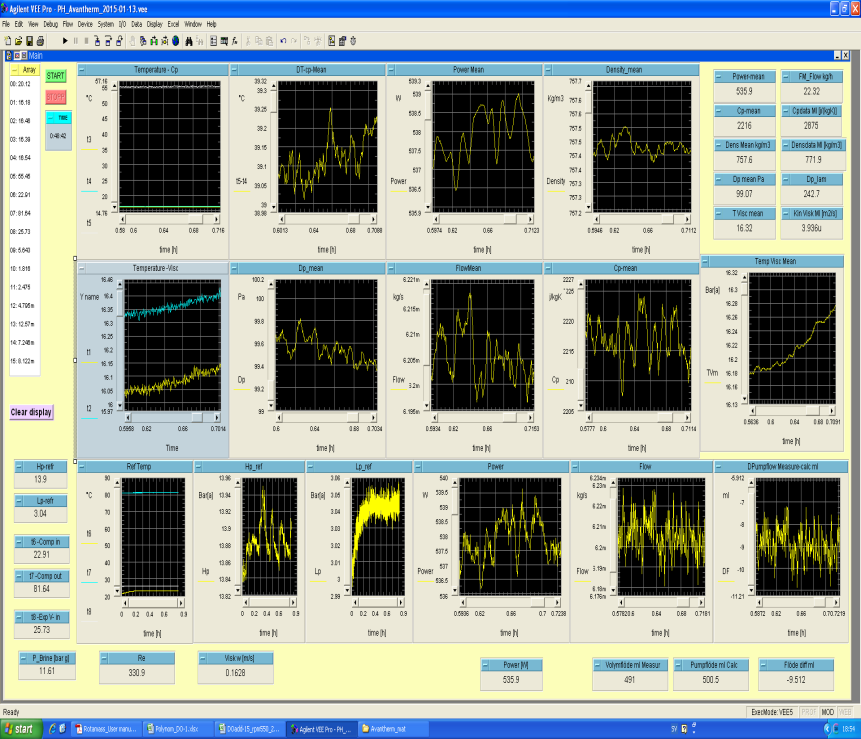
Task: Click the Windows start button
Action: tap(21, 729)
